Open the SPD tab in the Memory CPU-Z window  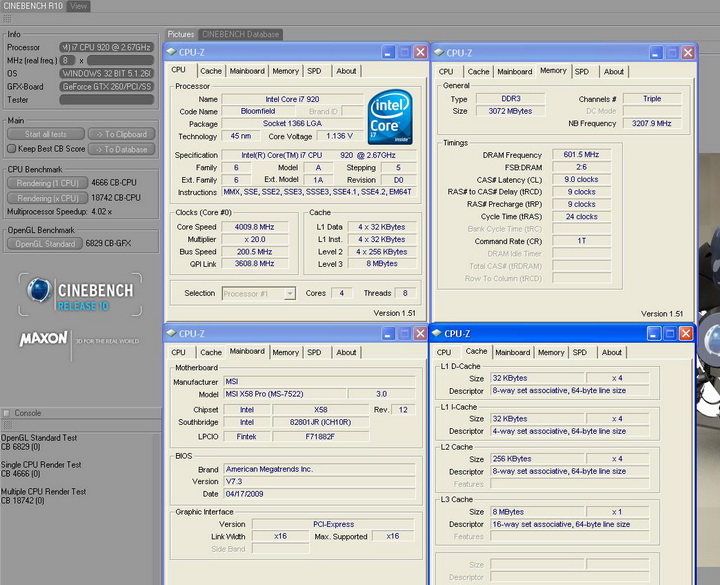pyautogui.click(x=581, y=71)
